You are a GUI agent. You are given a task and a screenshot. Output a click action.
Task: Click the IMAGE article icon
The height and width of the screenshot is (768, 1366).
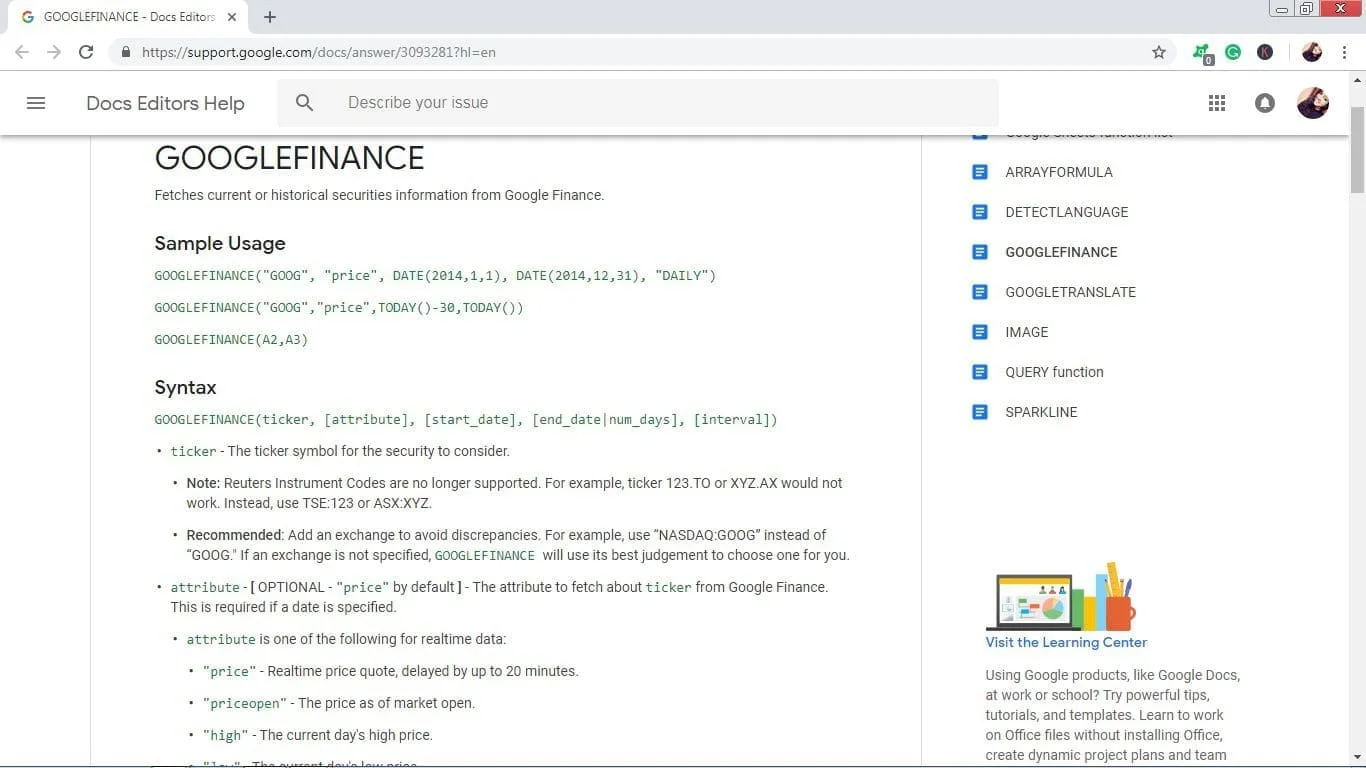(980, 332)
